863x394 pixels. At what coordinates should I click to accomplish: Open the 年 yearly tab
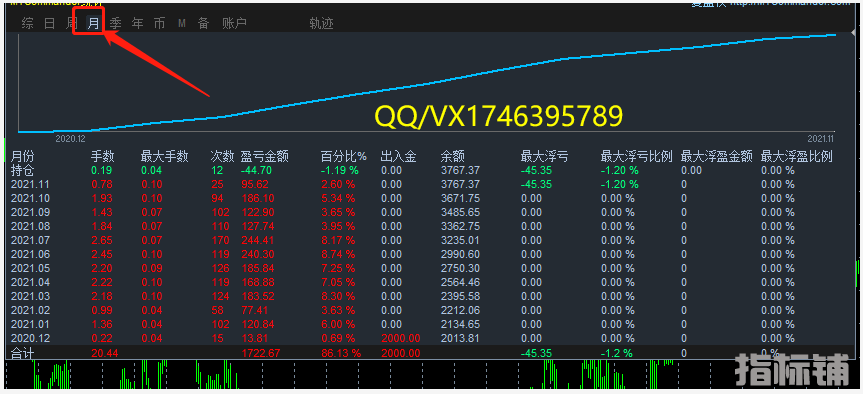point(138,23)
